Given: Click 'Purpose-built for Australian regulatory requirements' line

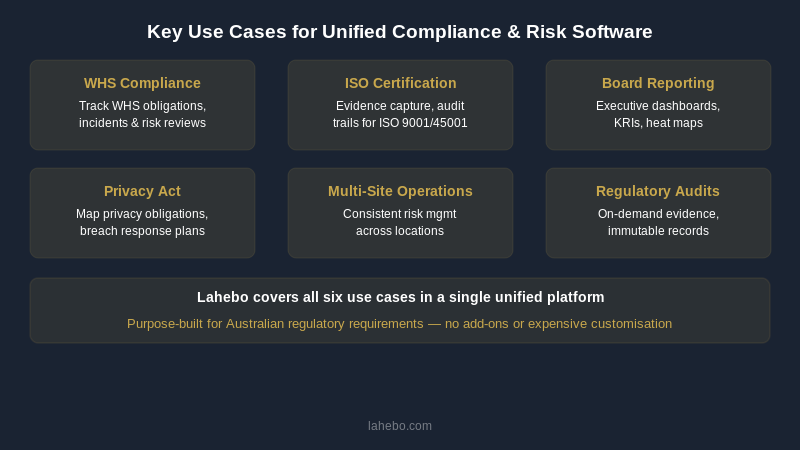Looking at the screenshot, I should pyautogui.click(x=399, y=324).
